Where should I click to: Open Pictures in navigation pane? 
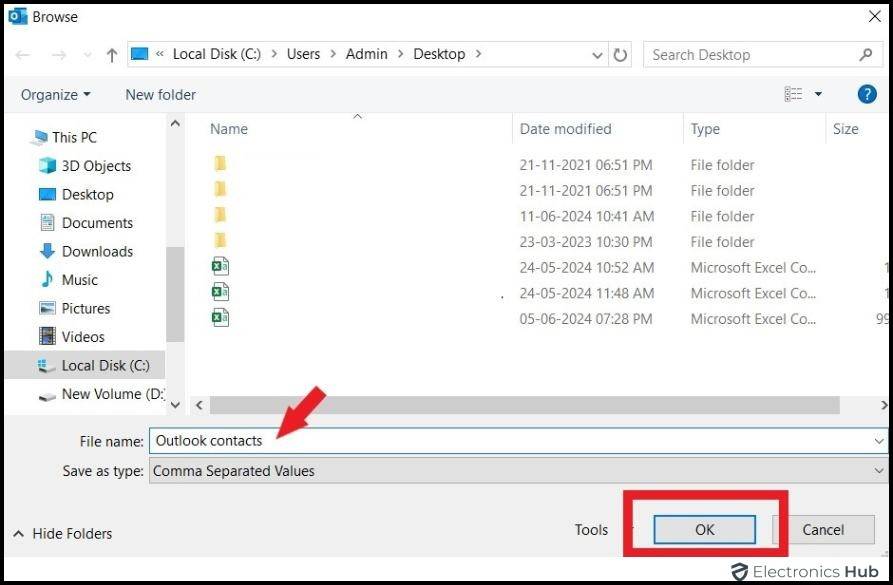pos(85,308)
